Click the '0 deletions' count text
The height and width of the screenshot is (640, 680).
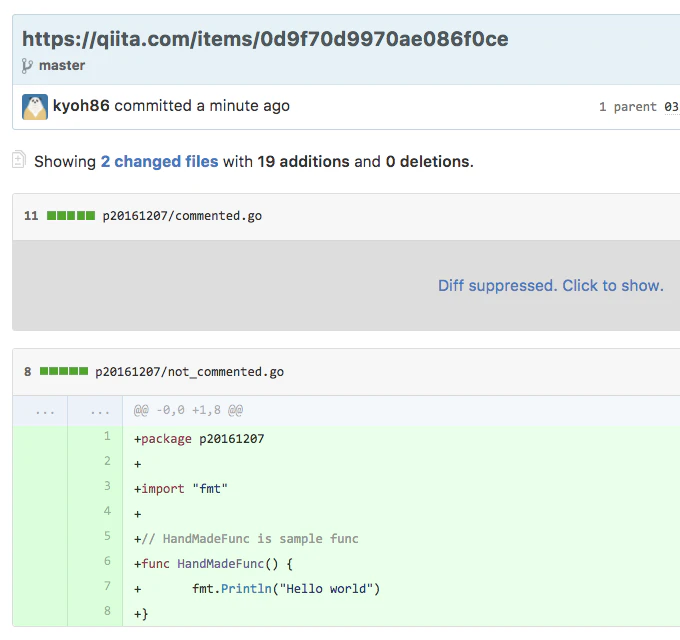[428, 161]
